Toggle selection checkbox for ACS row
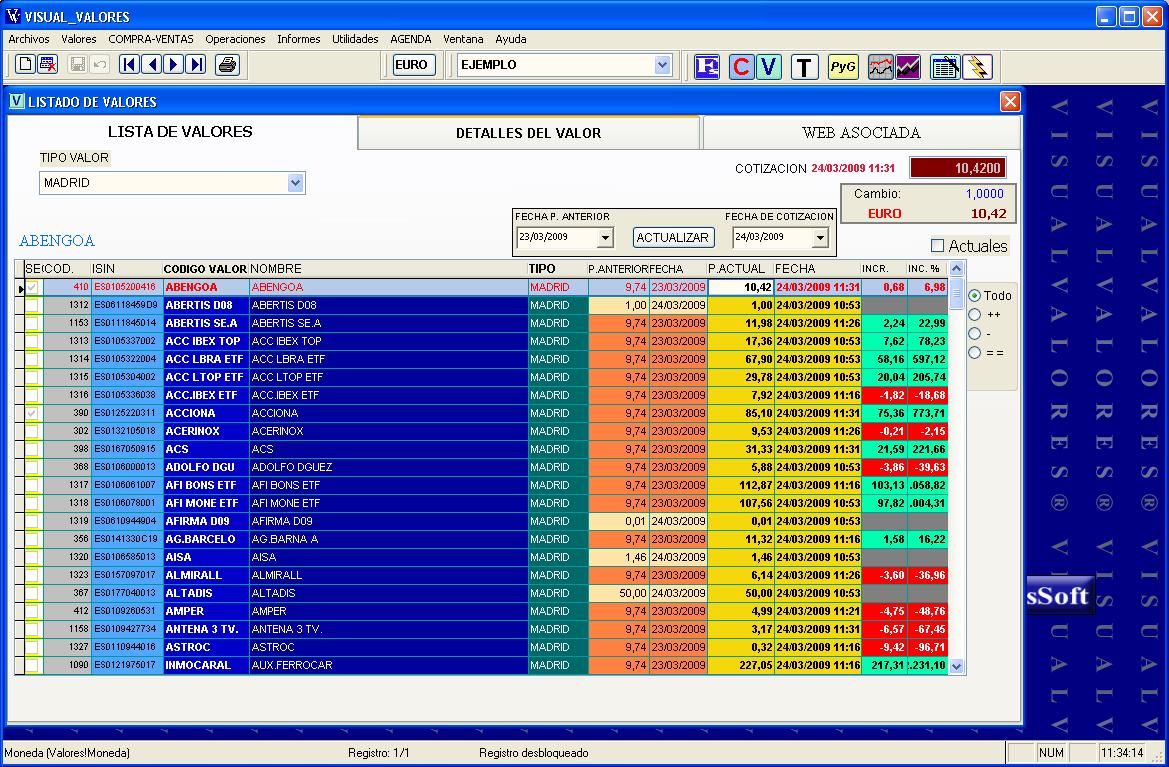This screenshot has height=767, width=1169. (32, 449)
